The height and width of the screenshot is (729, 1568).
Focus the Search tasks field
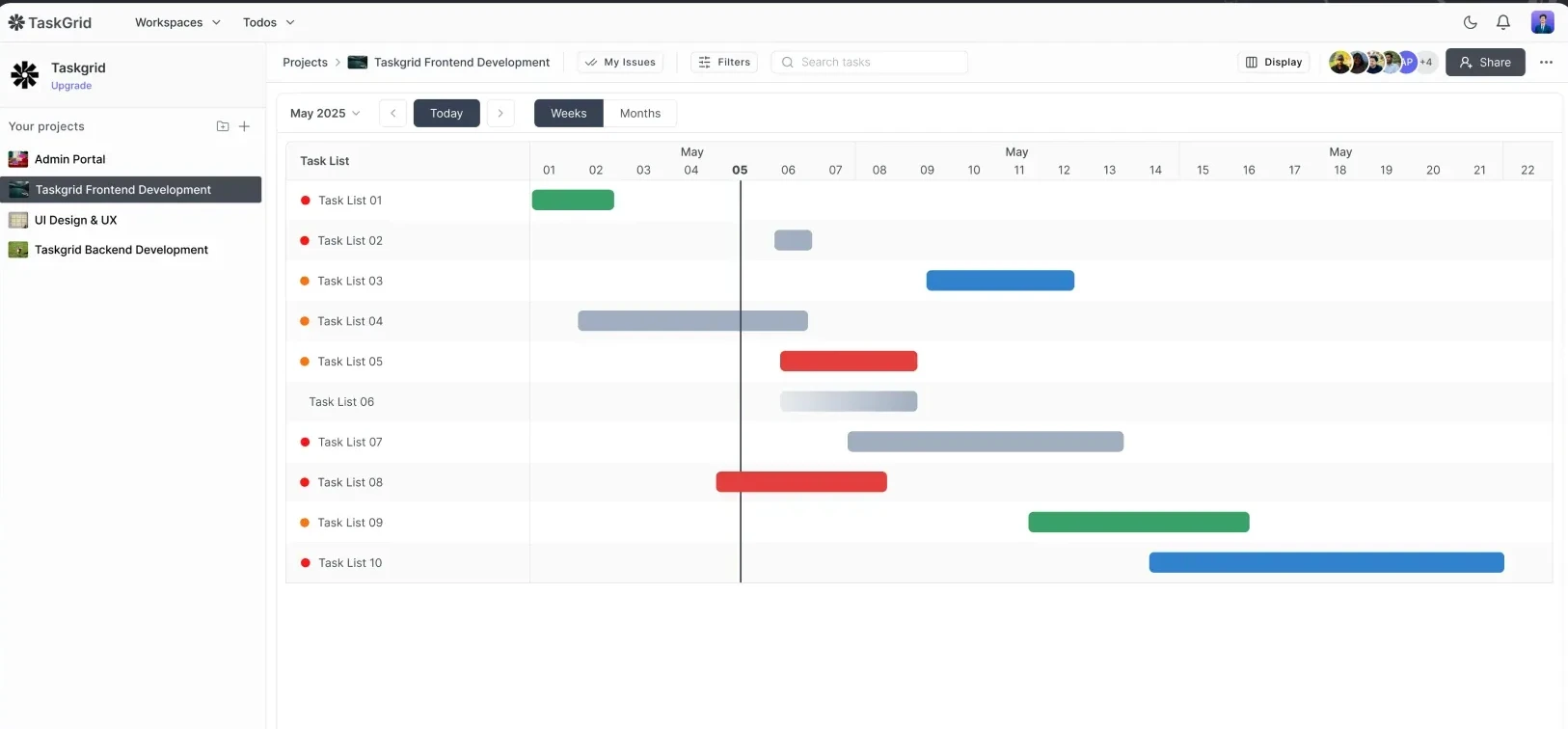[x=869, y=62]
